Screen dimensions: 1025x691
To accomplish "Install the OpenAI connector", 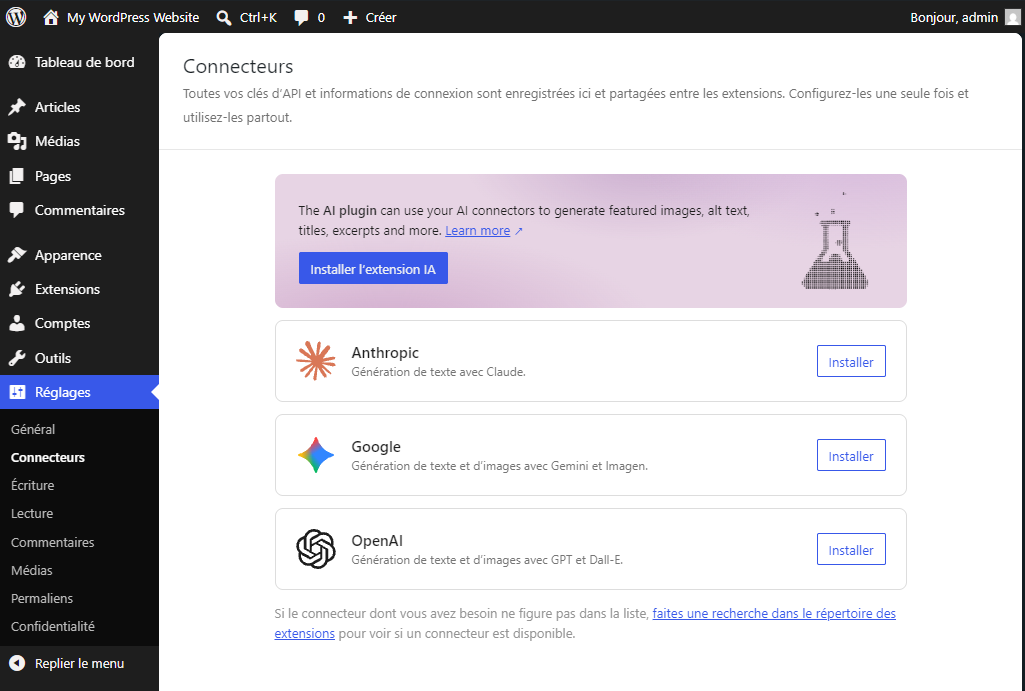I will (851, 549).
